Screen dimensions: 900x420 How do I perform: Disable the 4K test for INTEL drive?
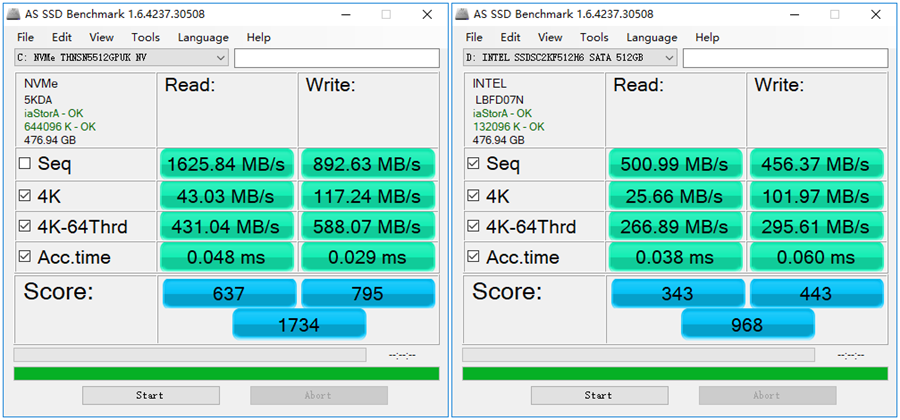473,196
